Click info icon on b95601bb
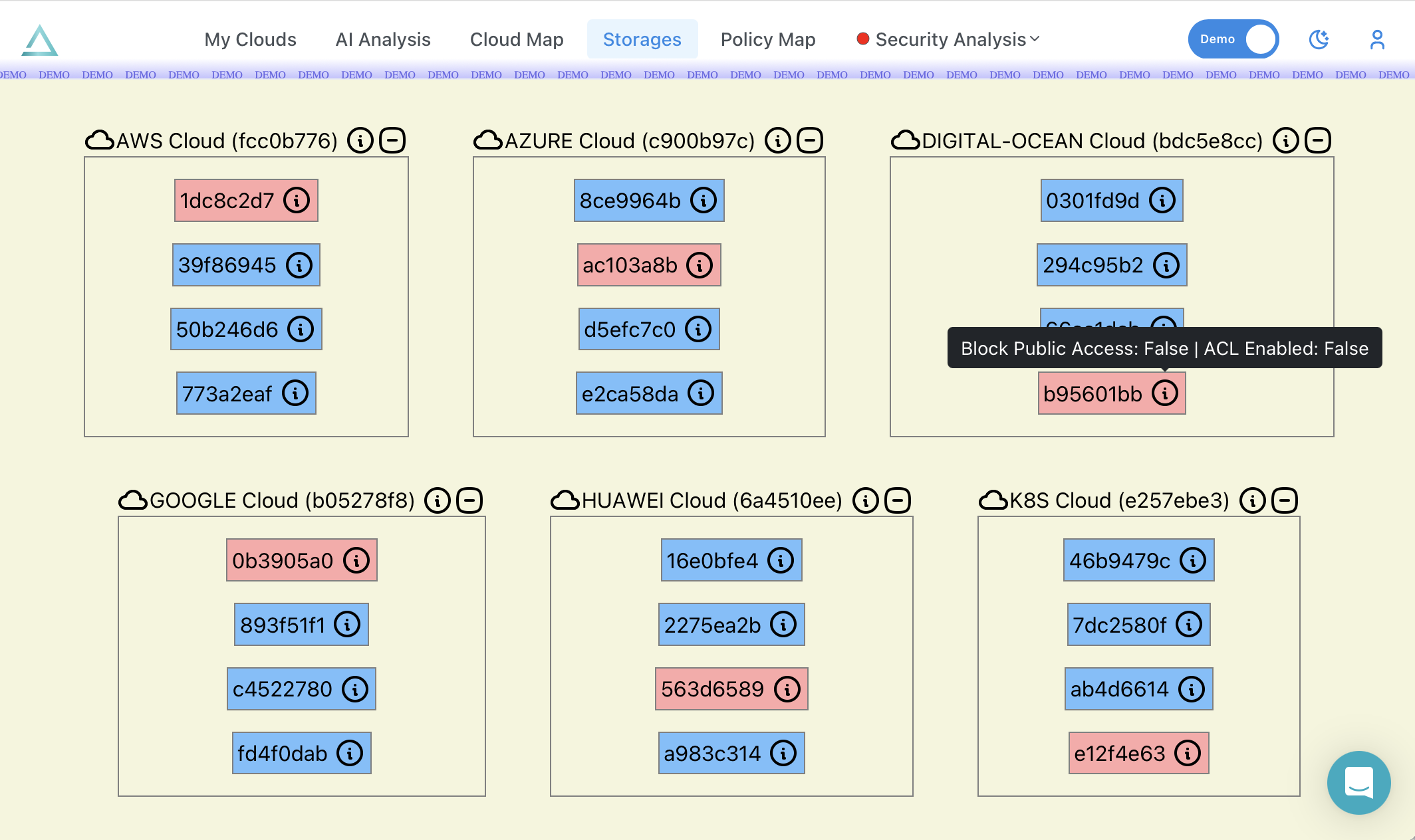Image resolution: width=1415 pixels, height=840 pixels. click(1165, 393)
